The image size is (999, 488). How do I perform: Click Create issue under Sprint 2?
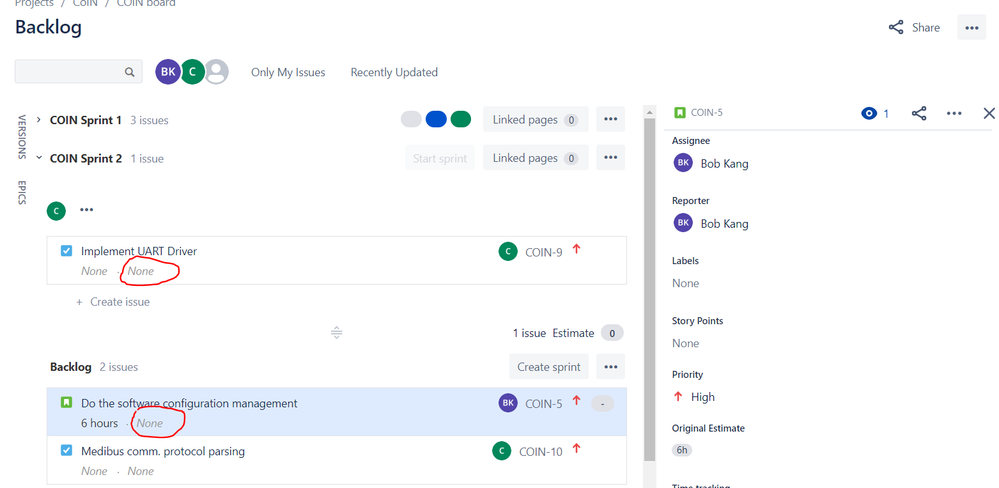point(113,302)
